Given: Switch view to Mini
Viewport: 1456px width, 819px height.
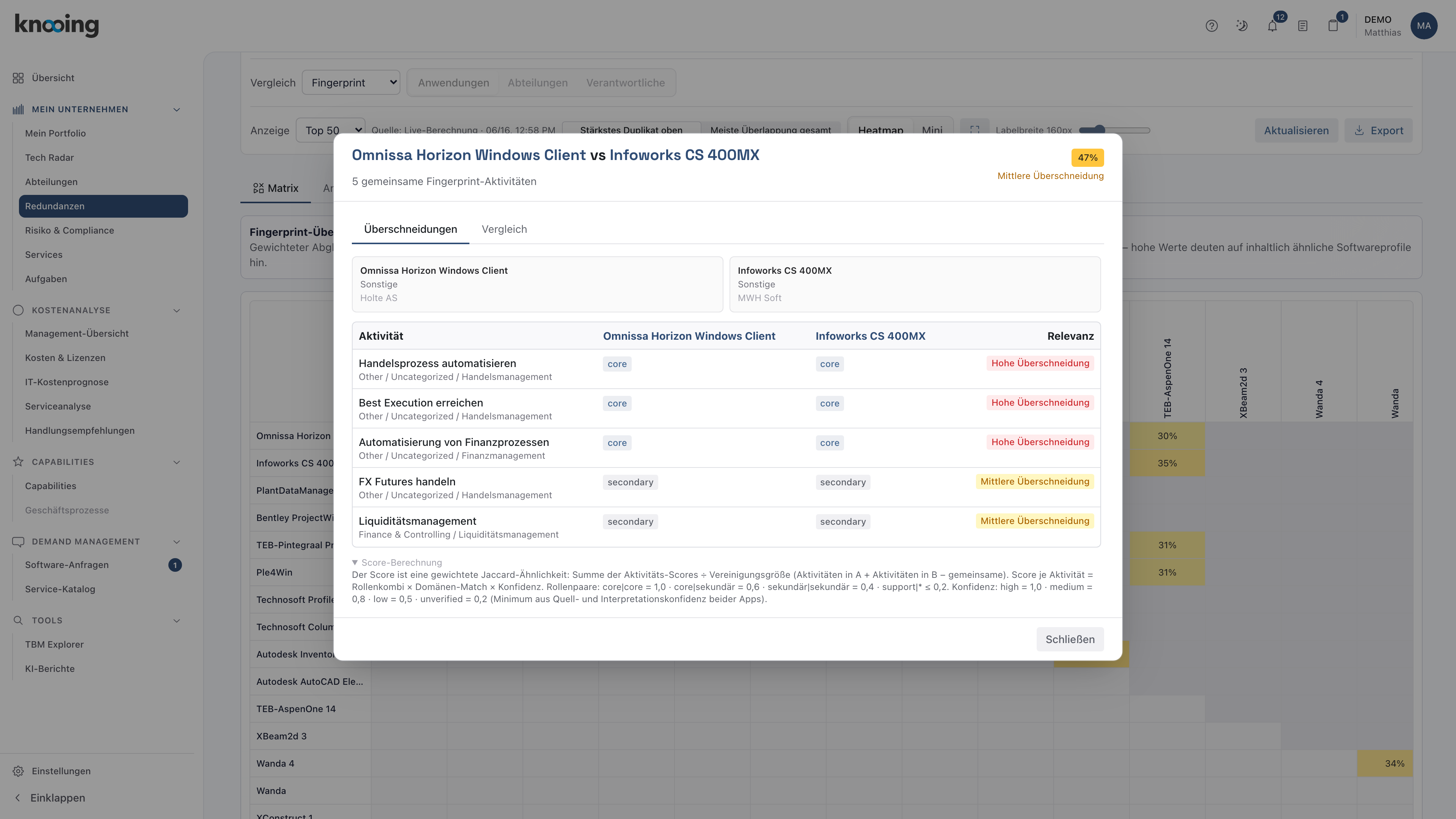Looking at the screenshot, I should (x=932, y=130).
